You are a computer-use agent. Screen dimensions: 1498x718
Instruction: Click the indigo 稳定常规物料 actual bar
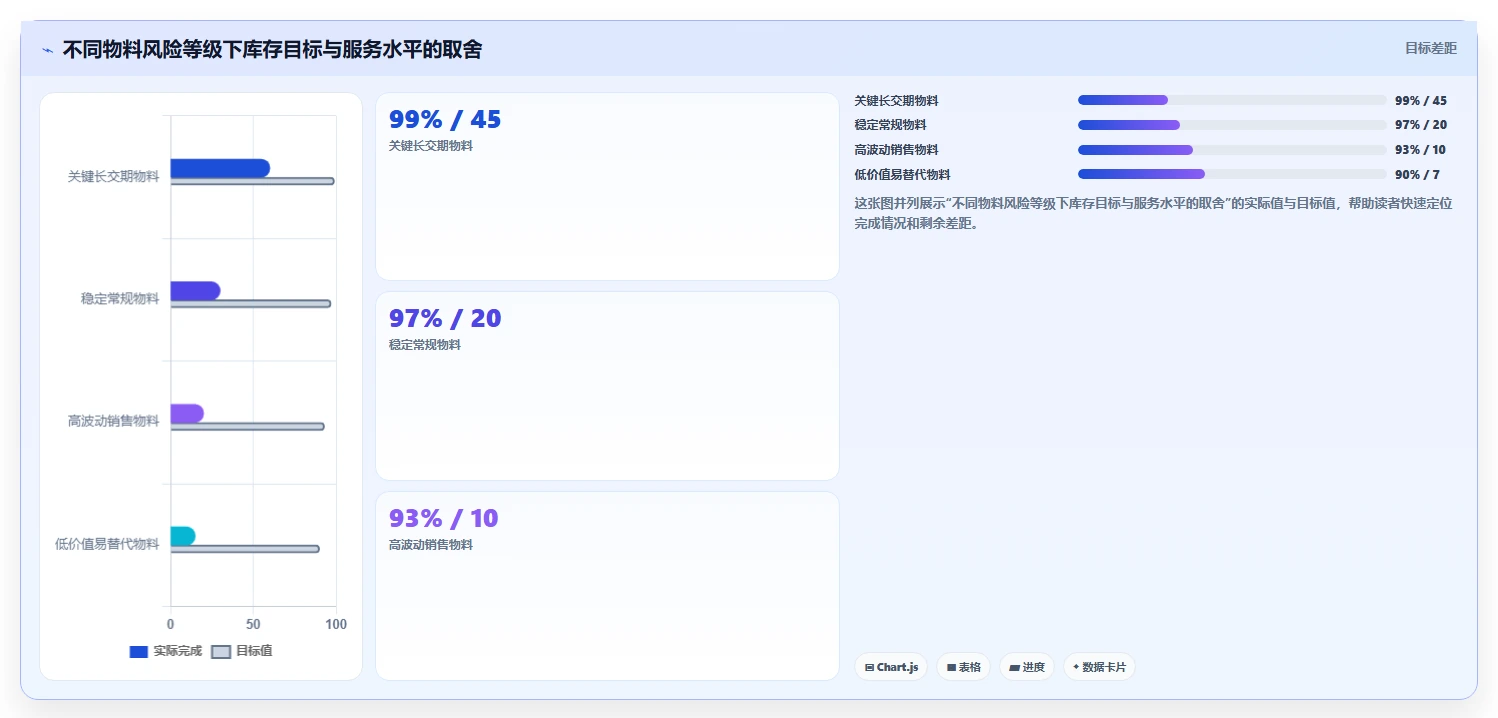click(x=195, y=291)
